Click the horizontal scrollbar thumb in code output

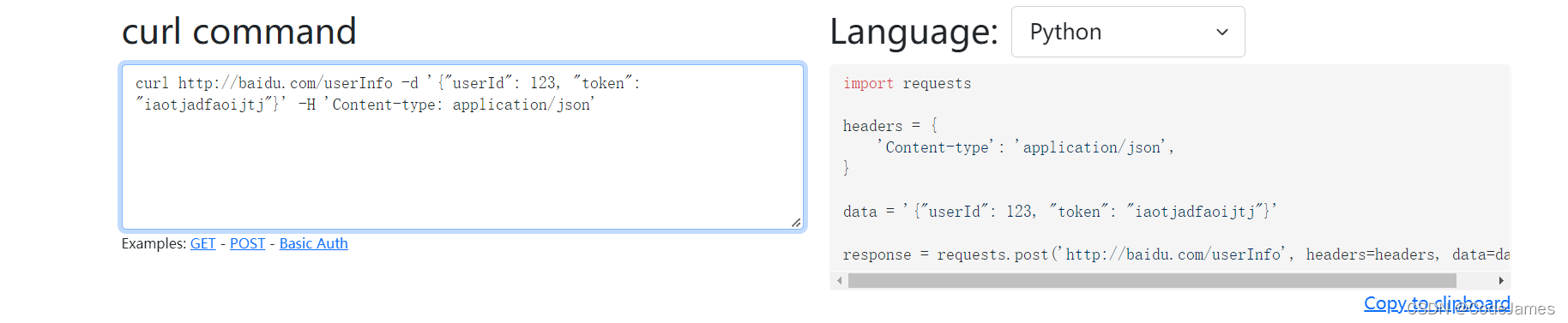[1152, 280]
